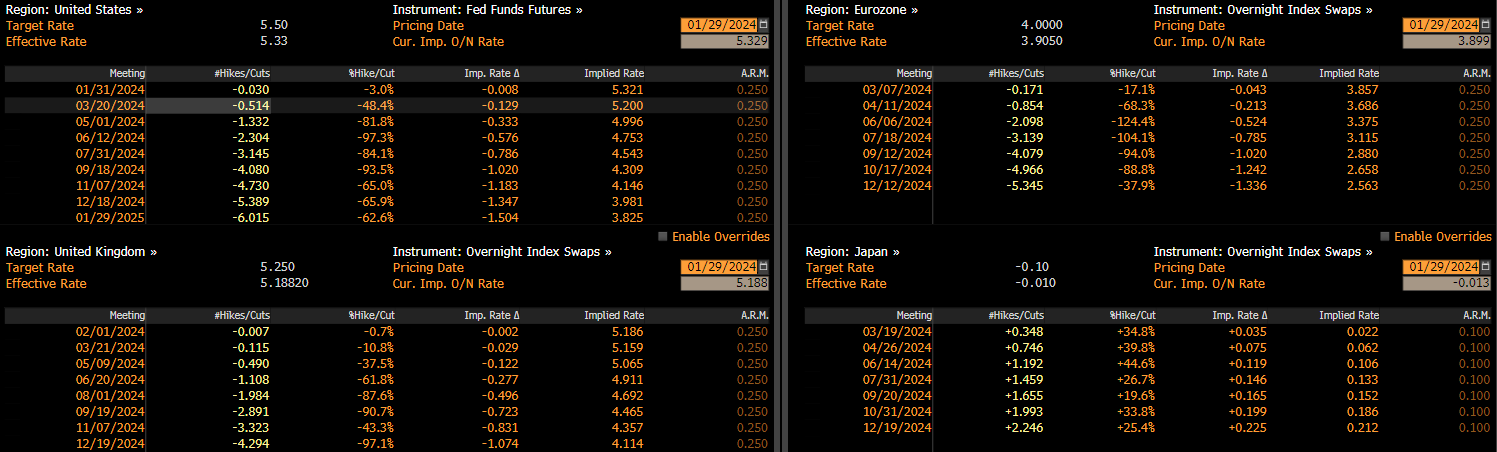1497x452 pixels.
Task: Sort the Japan table by the A.R.M. header
Action: [x=1476, y=316]
